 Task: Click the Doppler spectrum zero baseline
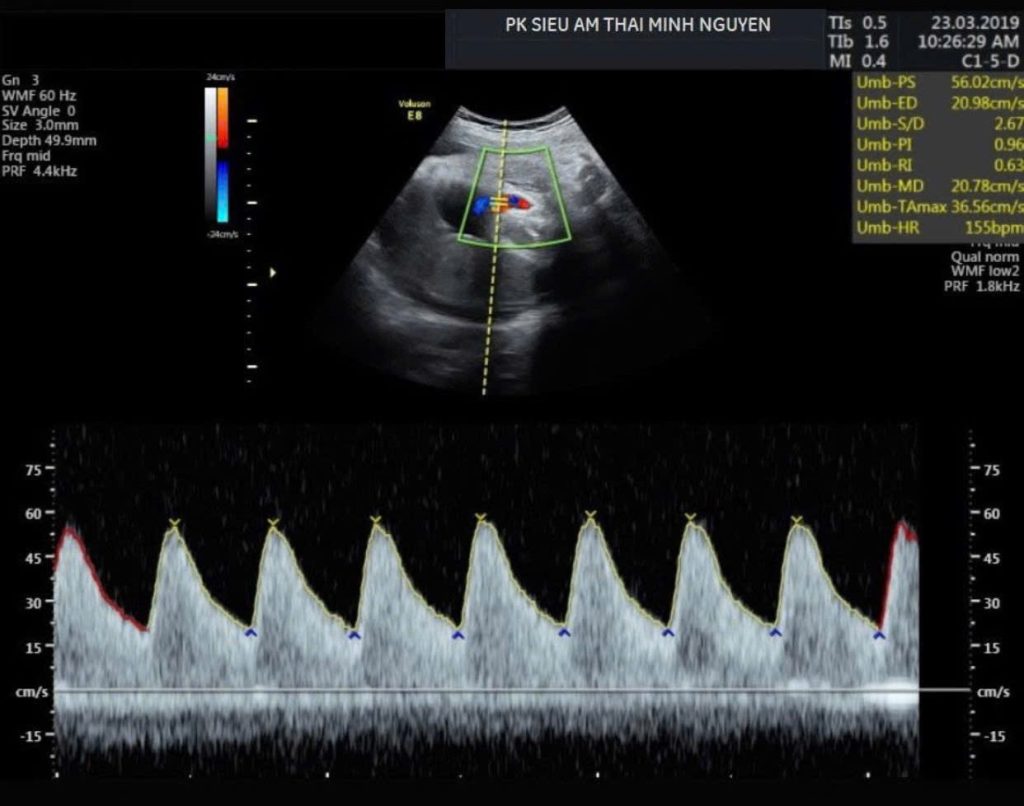click(x=510, y=690)
